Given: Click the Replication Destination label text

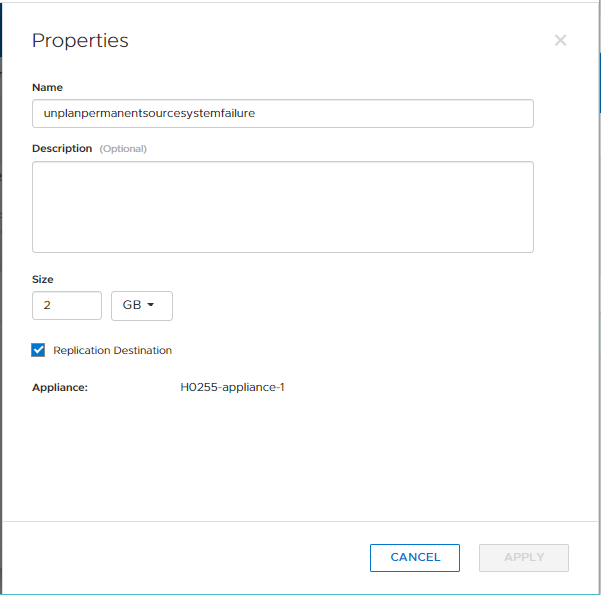Looking at the screenshot, I should click(x=112, y=350).
